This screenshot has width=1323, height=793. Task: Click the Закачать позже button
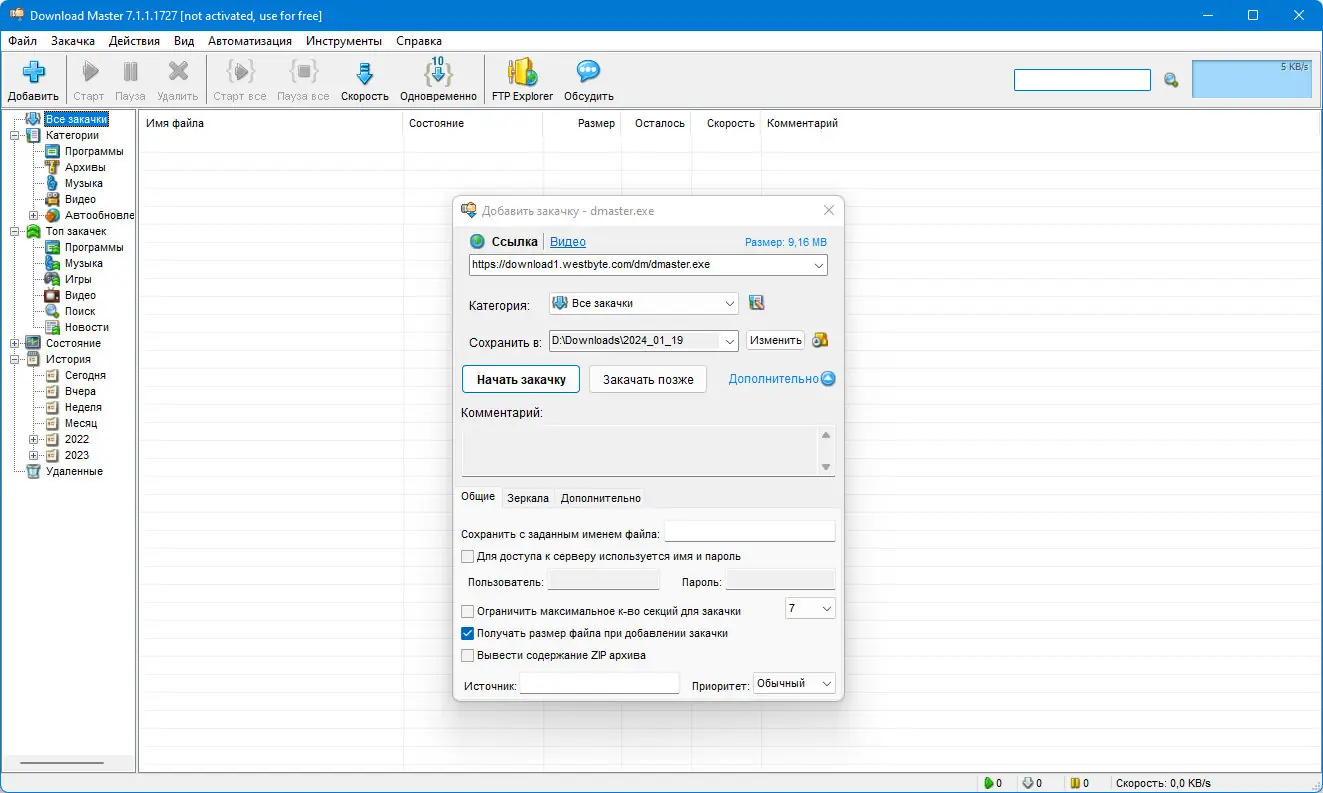coord(648,379)
